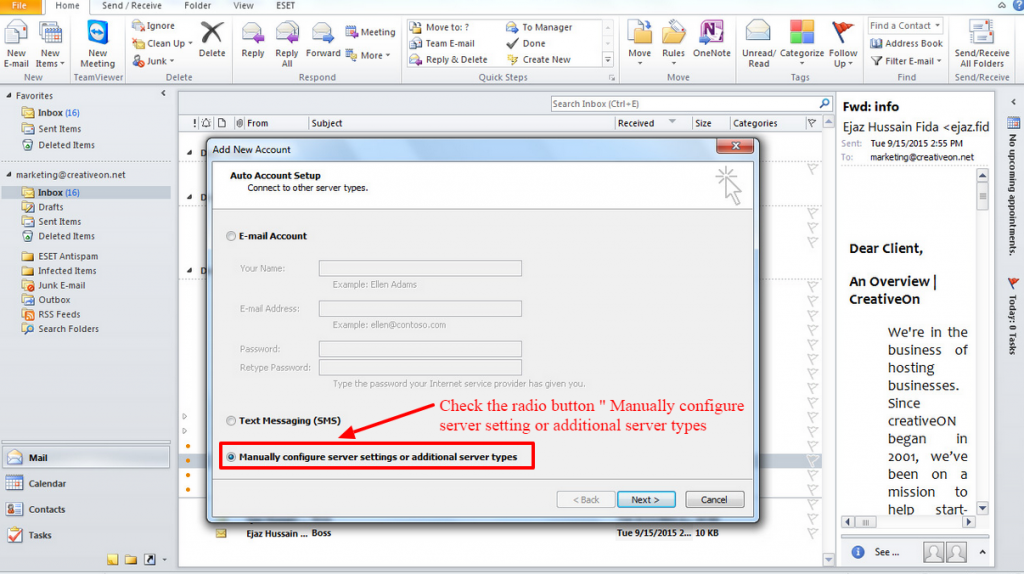Create a New E-mail from the ribbon
This screenshot has width=1024, height=574.
tap(16, 44)
